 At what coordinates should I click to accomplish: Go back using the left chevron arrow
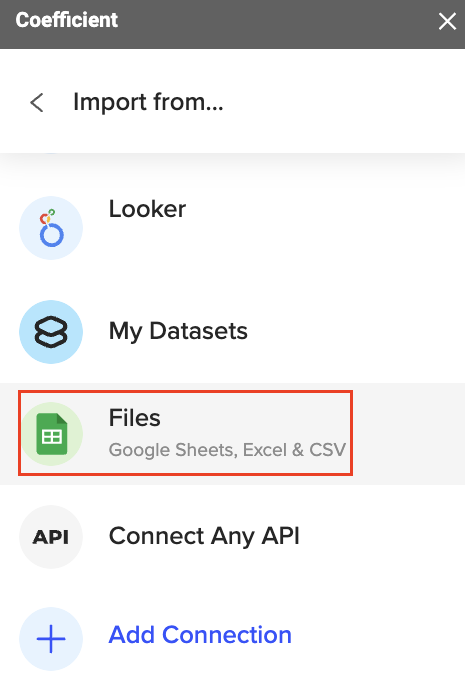tap(37, 102)
